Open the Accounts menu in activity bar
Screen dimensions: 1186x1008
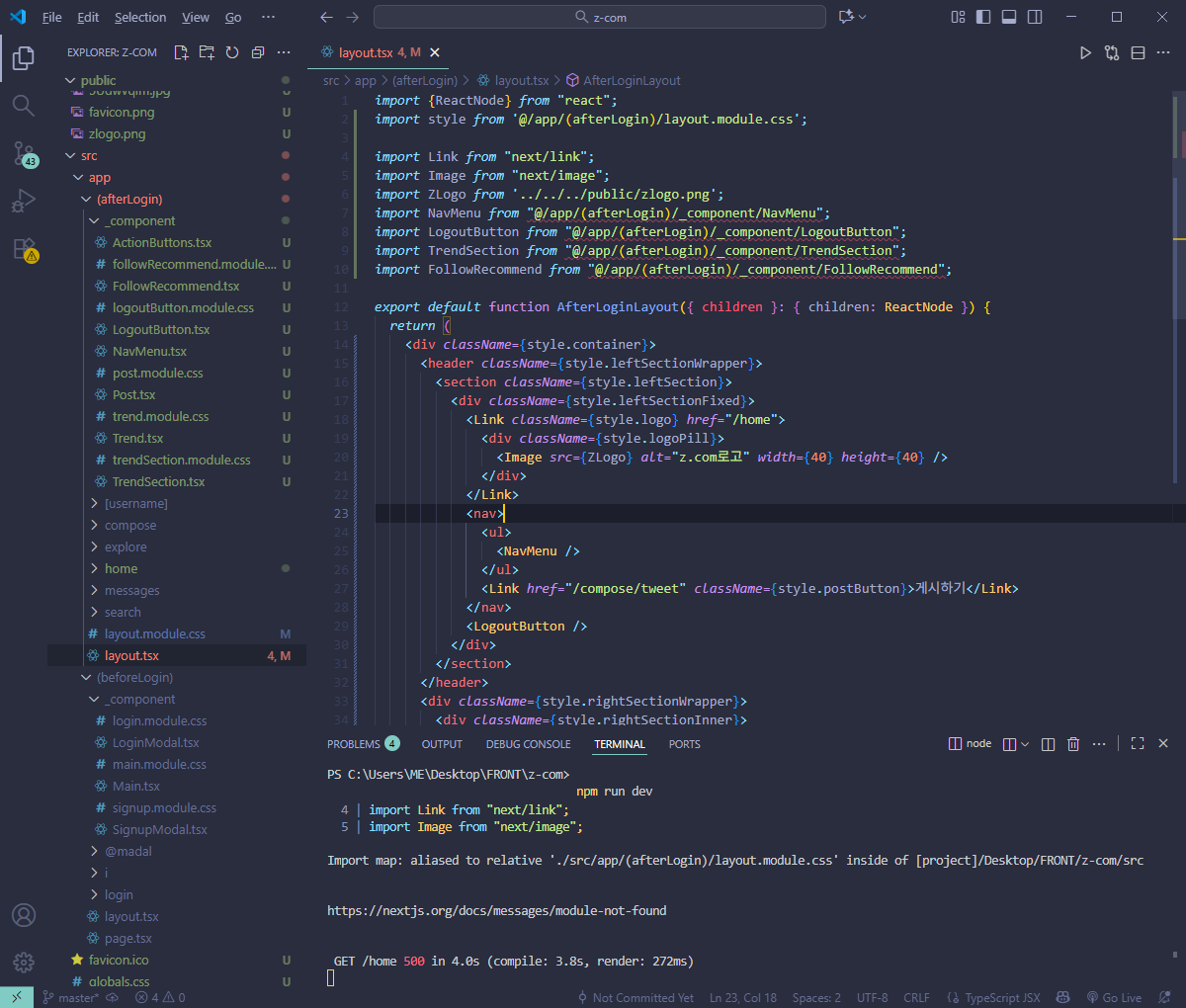pos(24,915)
